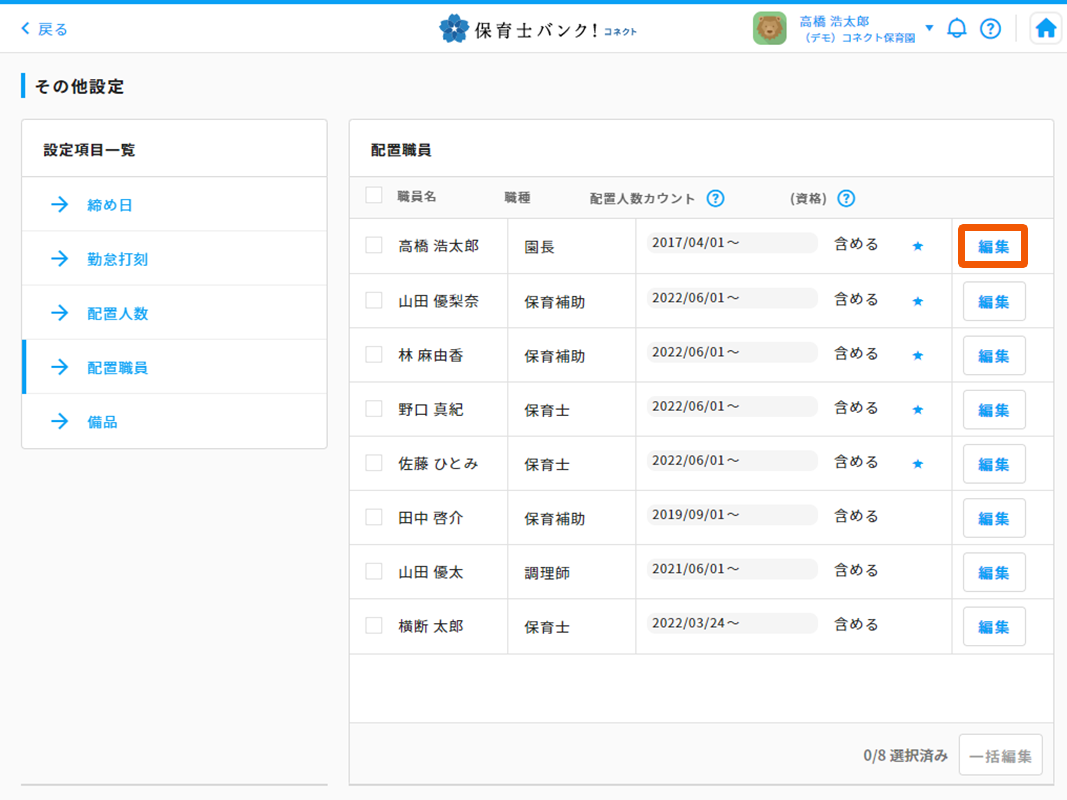Viewport: 1067px width, 800px height.
Task: Open date field 2021/06/01 for 山田 優太
Action: [731, 570]
